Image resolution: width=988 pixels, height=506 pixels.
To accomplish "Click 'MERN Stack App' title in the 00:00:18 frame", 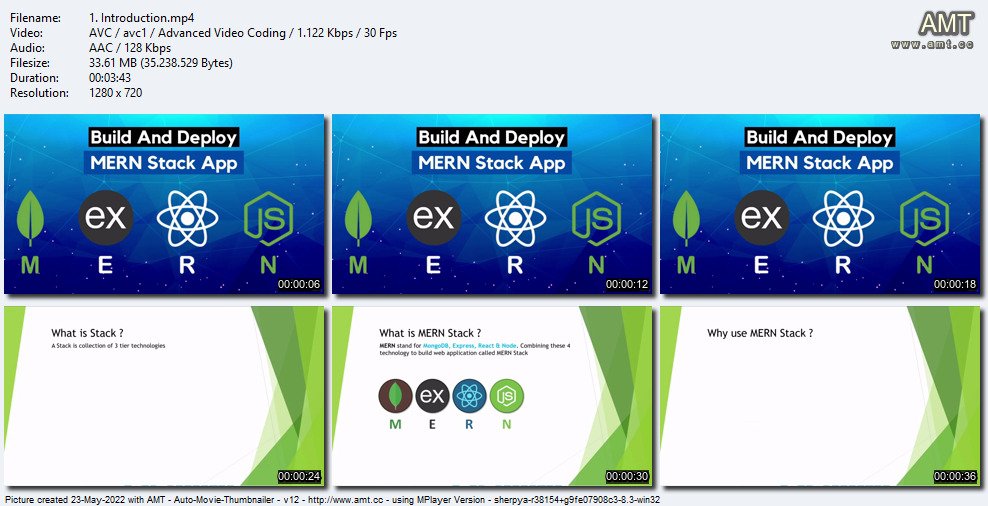I will [819, 163].
